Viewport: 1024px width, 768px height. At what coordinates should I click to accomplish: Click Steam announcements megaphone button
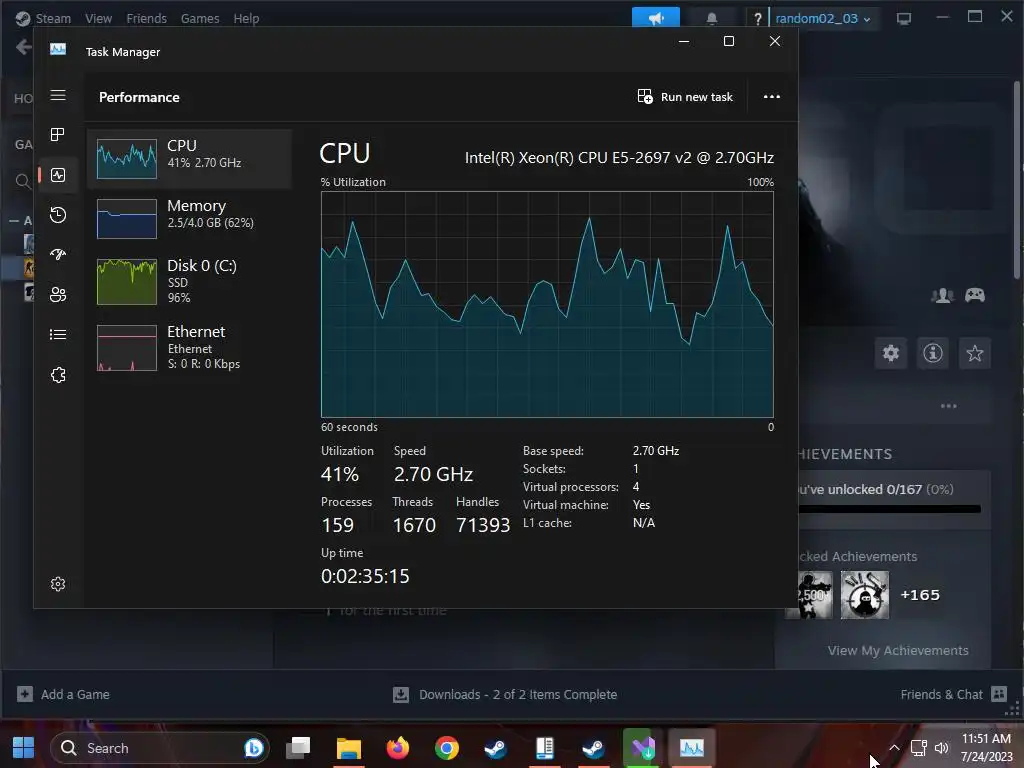tap(656, 18)
